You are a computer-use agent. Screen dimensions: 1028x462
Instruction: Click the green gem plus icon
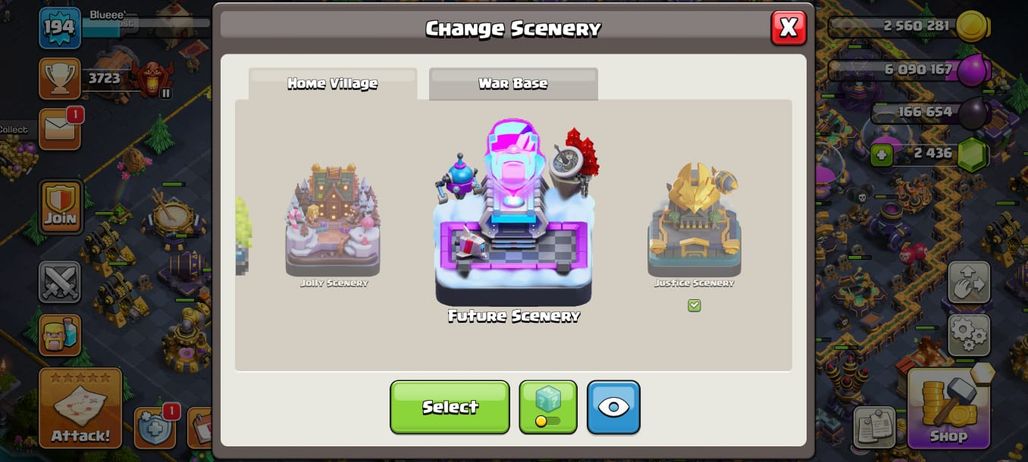click(x=881, y=155)
